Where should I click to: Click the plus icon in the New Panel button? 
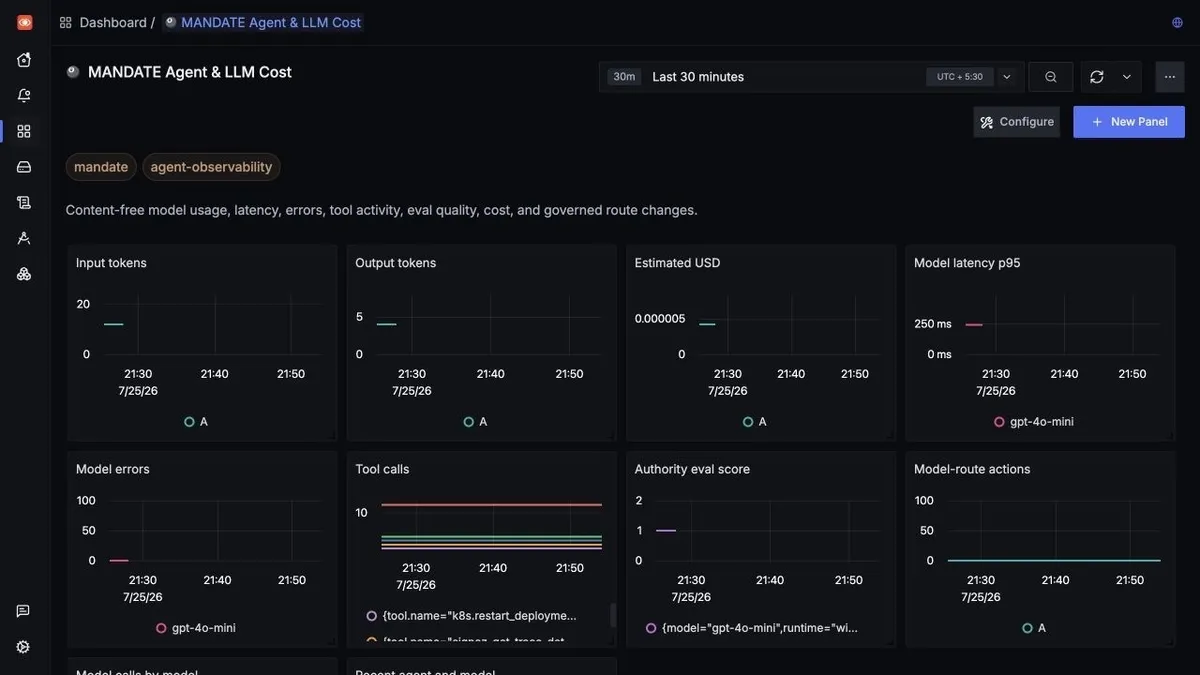coord(1097,122)
